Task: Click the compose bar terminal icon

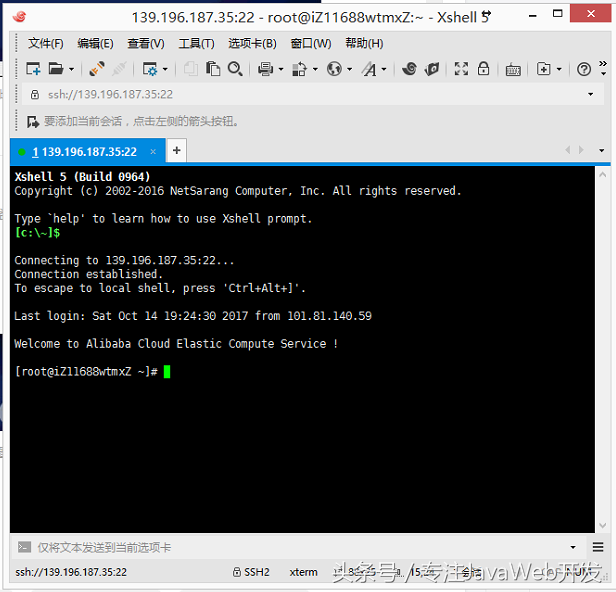Action: (24, 547)
